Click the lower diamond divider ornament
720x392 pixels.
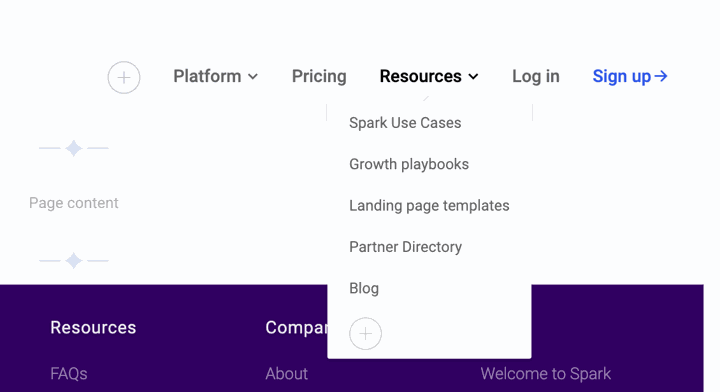tap(73, 261)
